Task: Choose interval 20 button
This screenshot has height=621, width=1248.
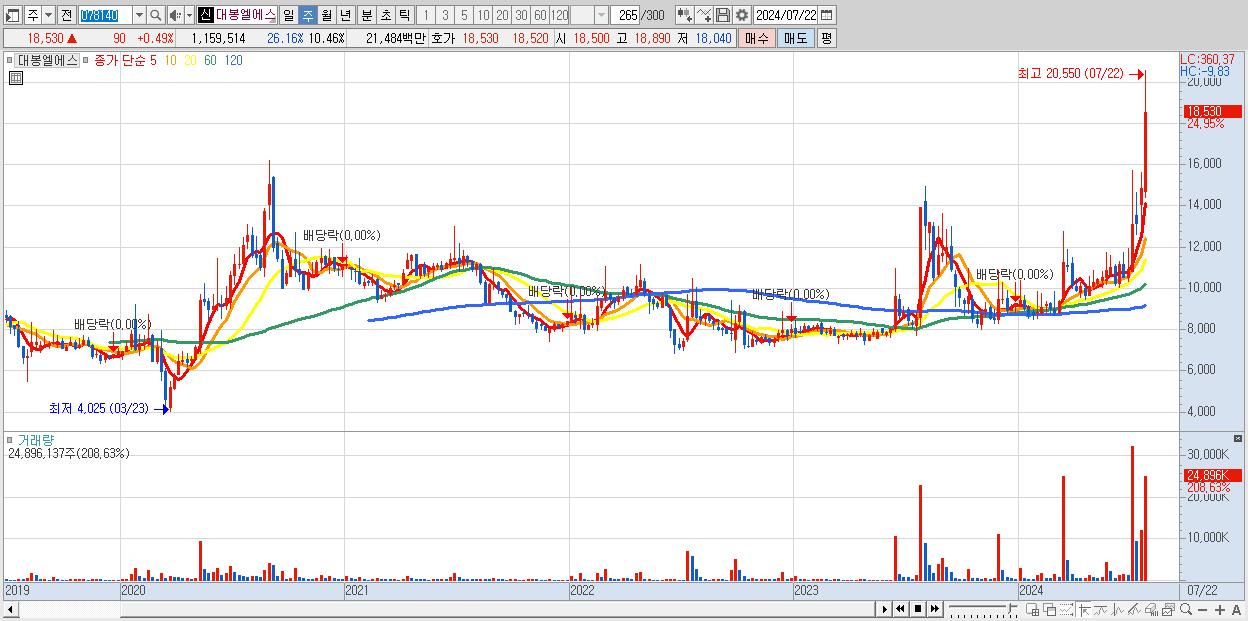Action: click(502, 15)
